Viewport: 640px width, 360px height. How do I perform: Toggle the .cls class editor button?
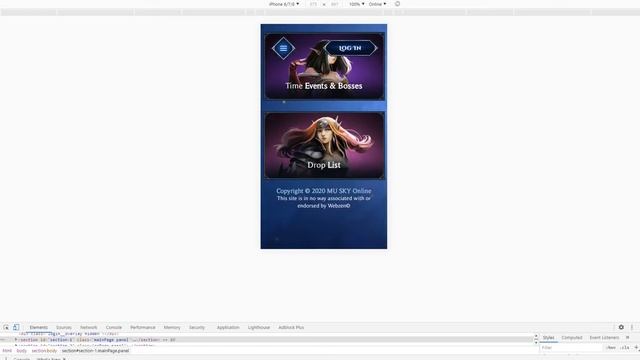625,348
